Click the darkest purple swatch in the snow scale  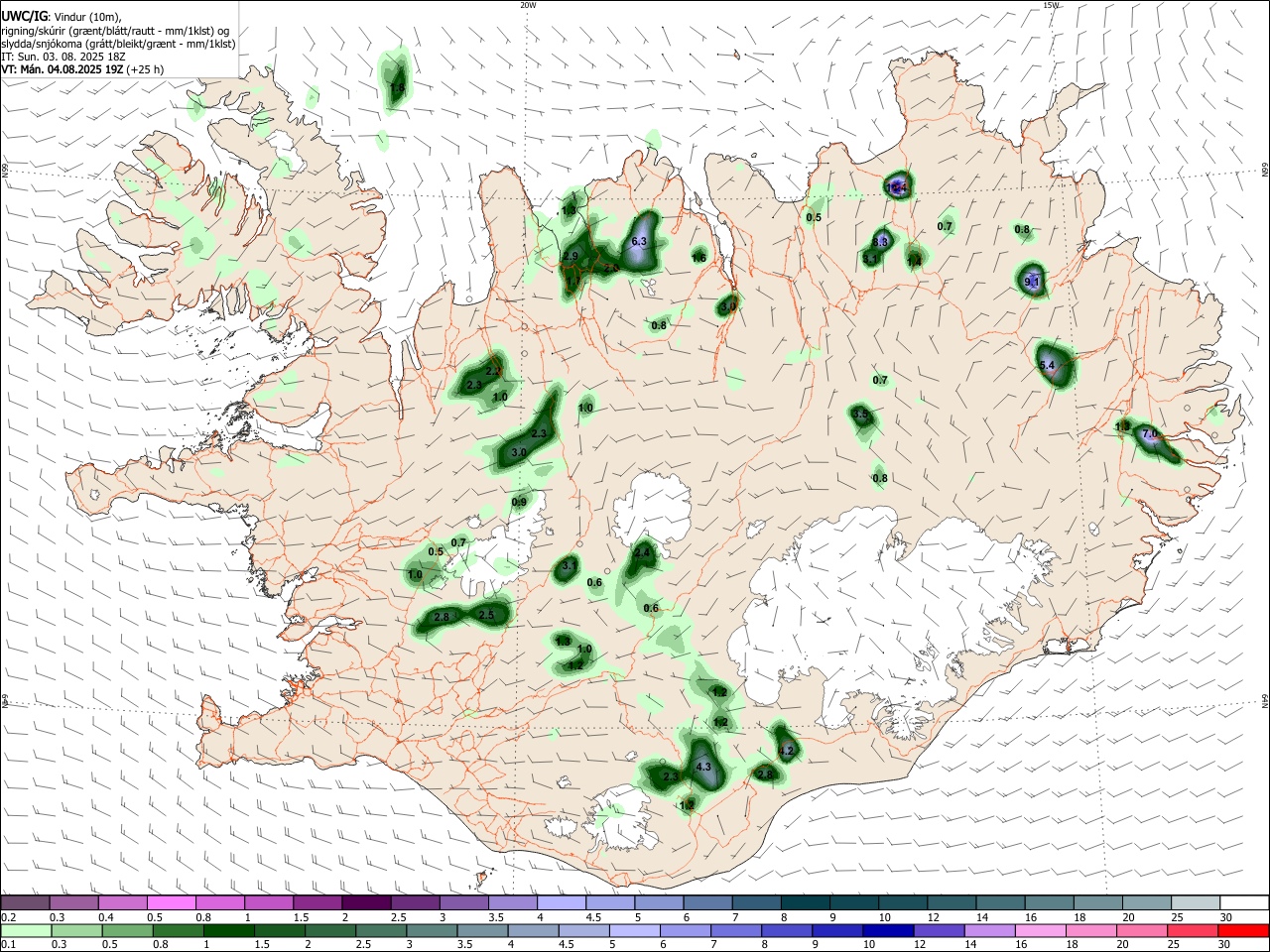tap(366, 903)
